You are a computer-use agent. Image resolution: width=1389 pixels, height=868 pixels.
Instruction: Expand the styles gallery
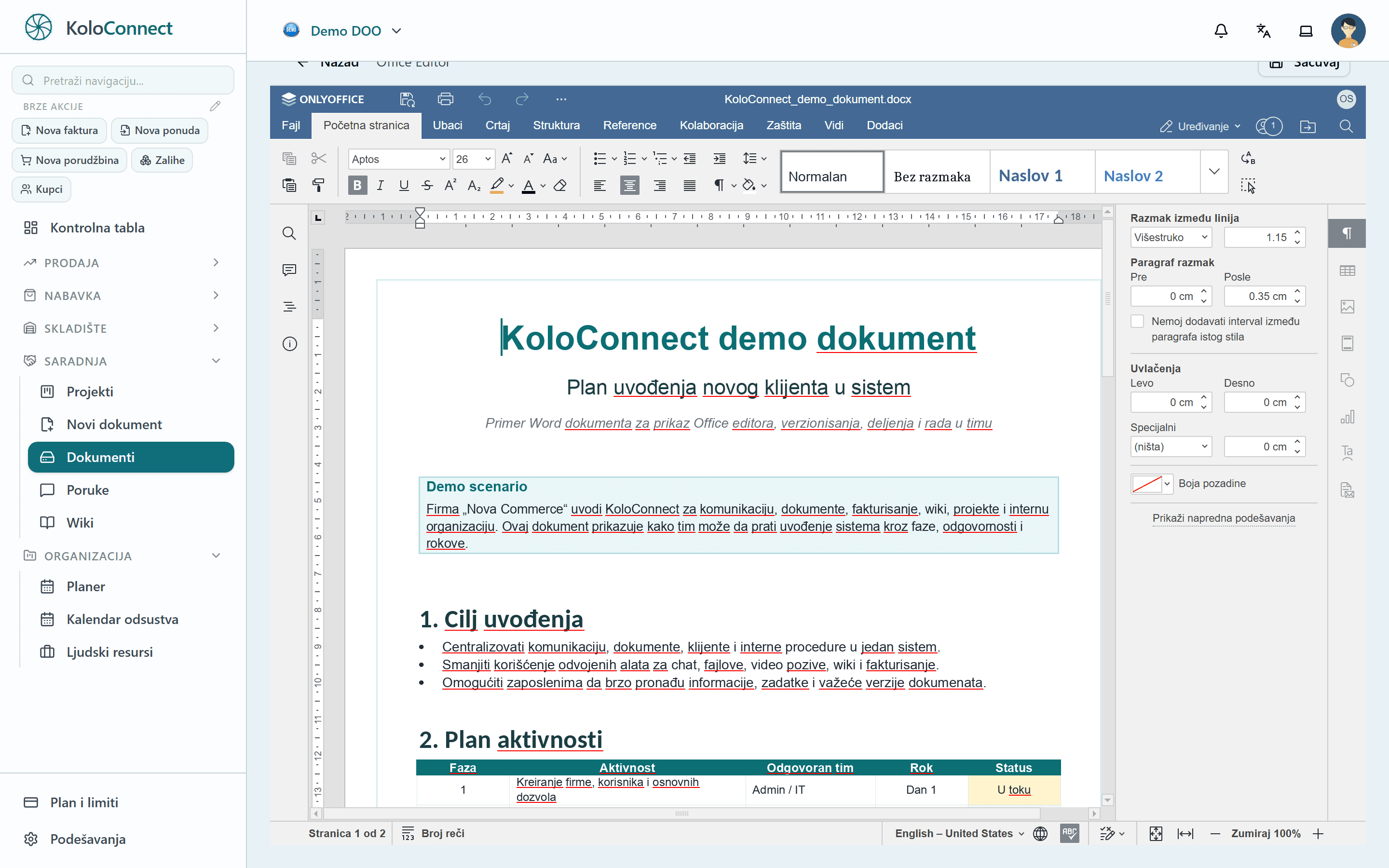1214,172
